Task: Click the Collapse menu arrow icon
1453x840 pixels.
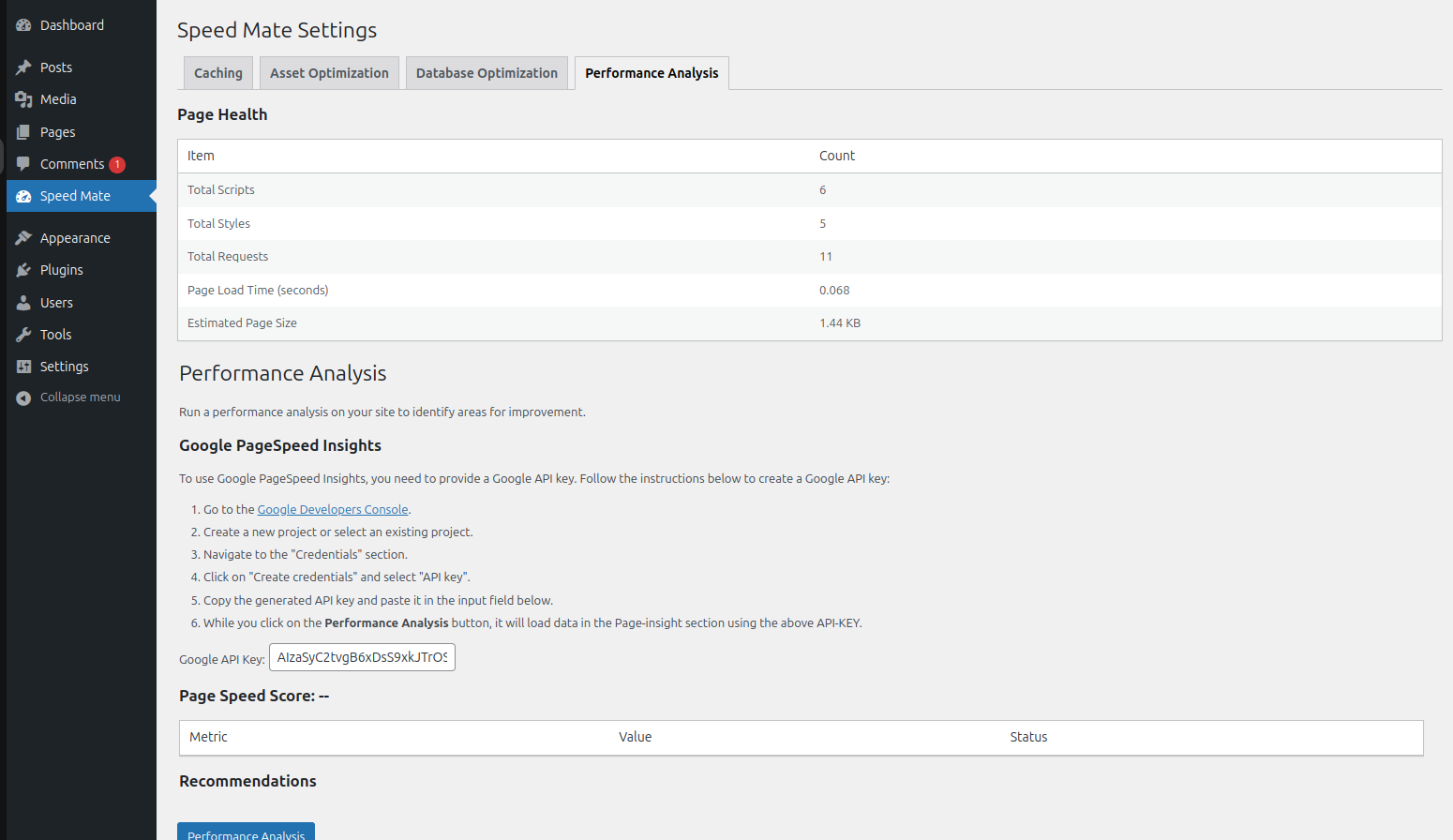Action: point(23,397)
